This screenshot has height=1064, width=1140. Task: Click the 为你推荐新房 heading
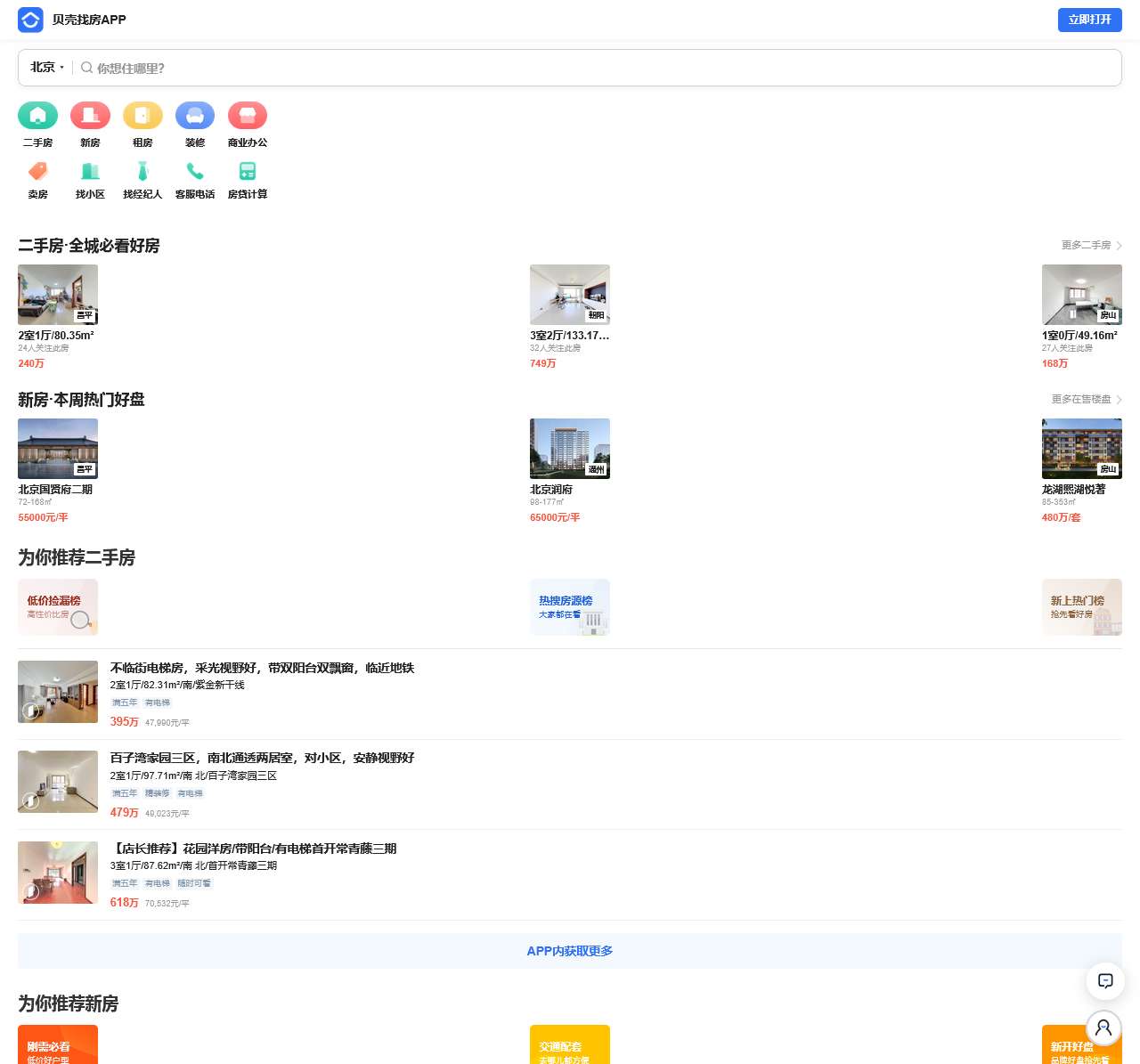tap(69, 1003)
